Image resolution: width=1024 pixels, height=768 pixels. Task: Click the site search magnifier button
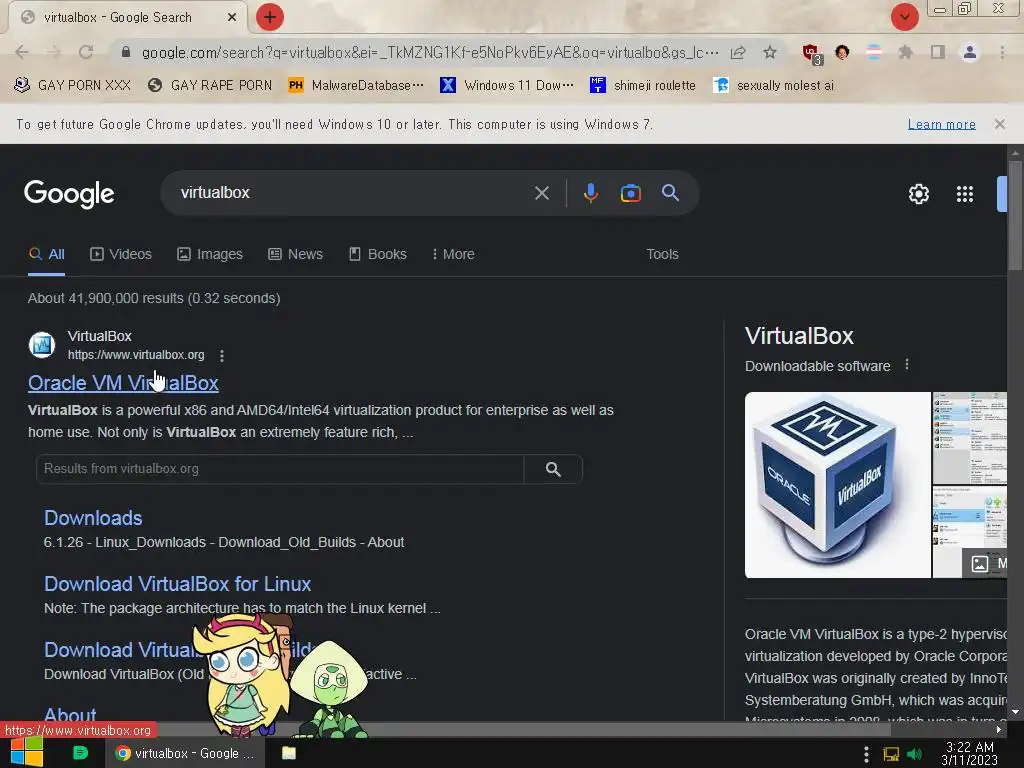553,469
